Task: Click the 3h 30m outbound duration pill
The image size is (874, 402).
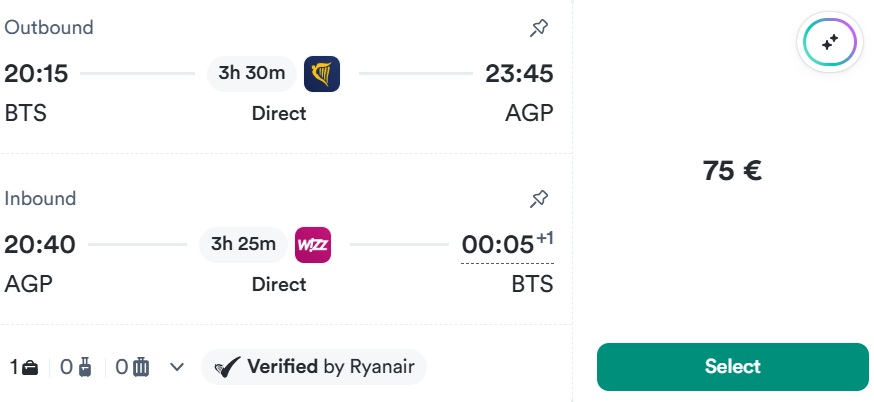Action: click(252, 73)
